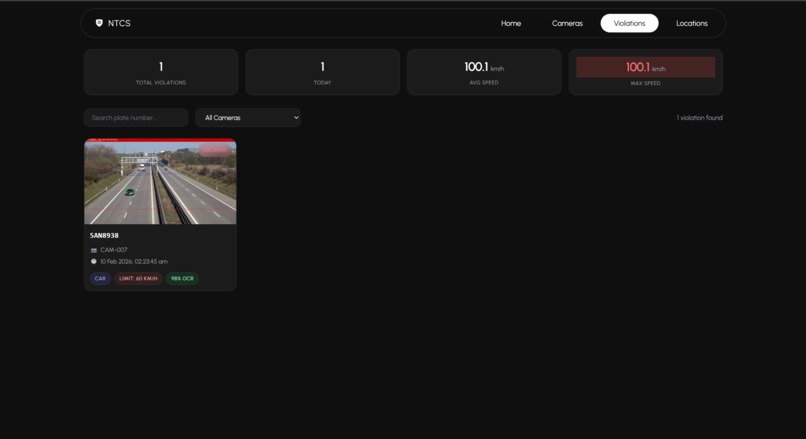The height and width of the screenshot is (439, 806).
Task: Open the Cameras tab
Action: click(x=567, y=23)
